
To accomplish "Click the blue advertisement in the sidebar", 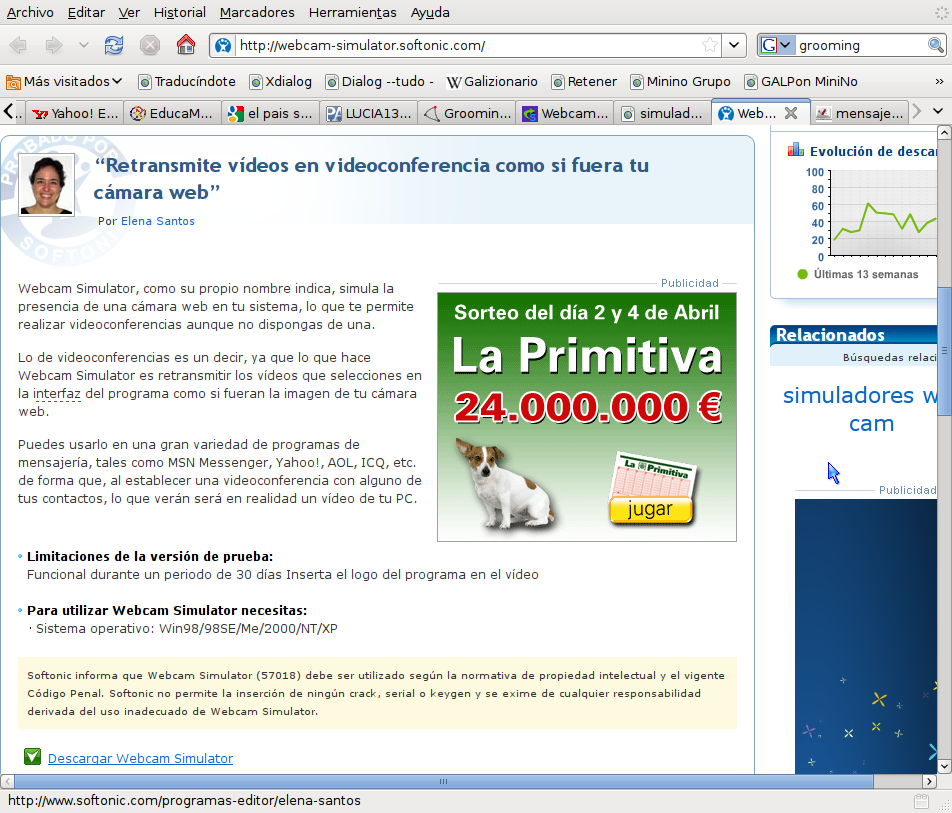I will 866,636.
